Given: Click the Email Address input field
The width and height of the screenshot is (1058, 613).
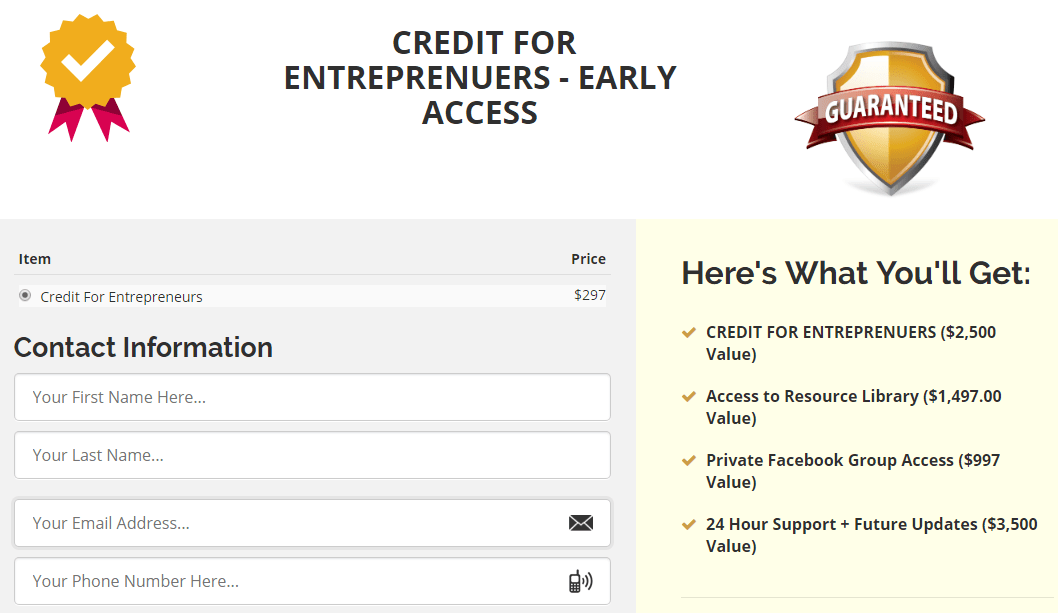Looking at the screenshot, I should (x=290, y=523).
